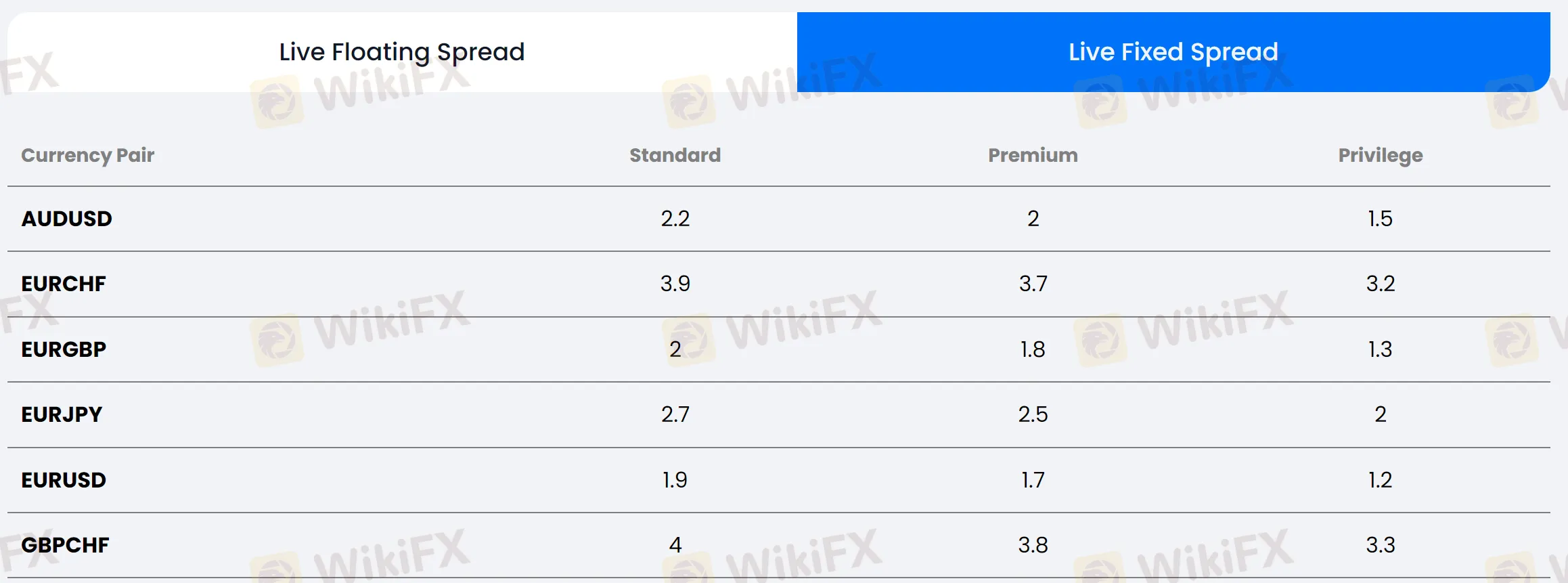
Task: Click the EURCHF Premium spread value 3.7
Action: click(x=1033, y=284)
